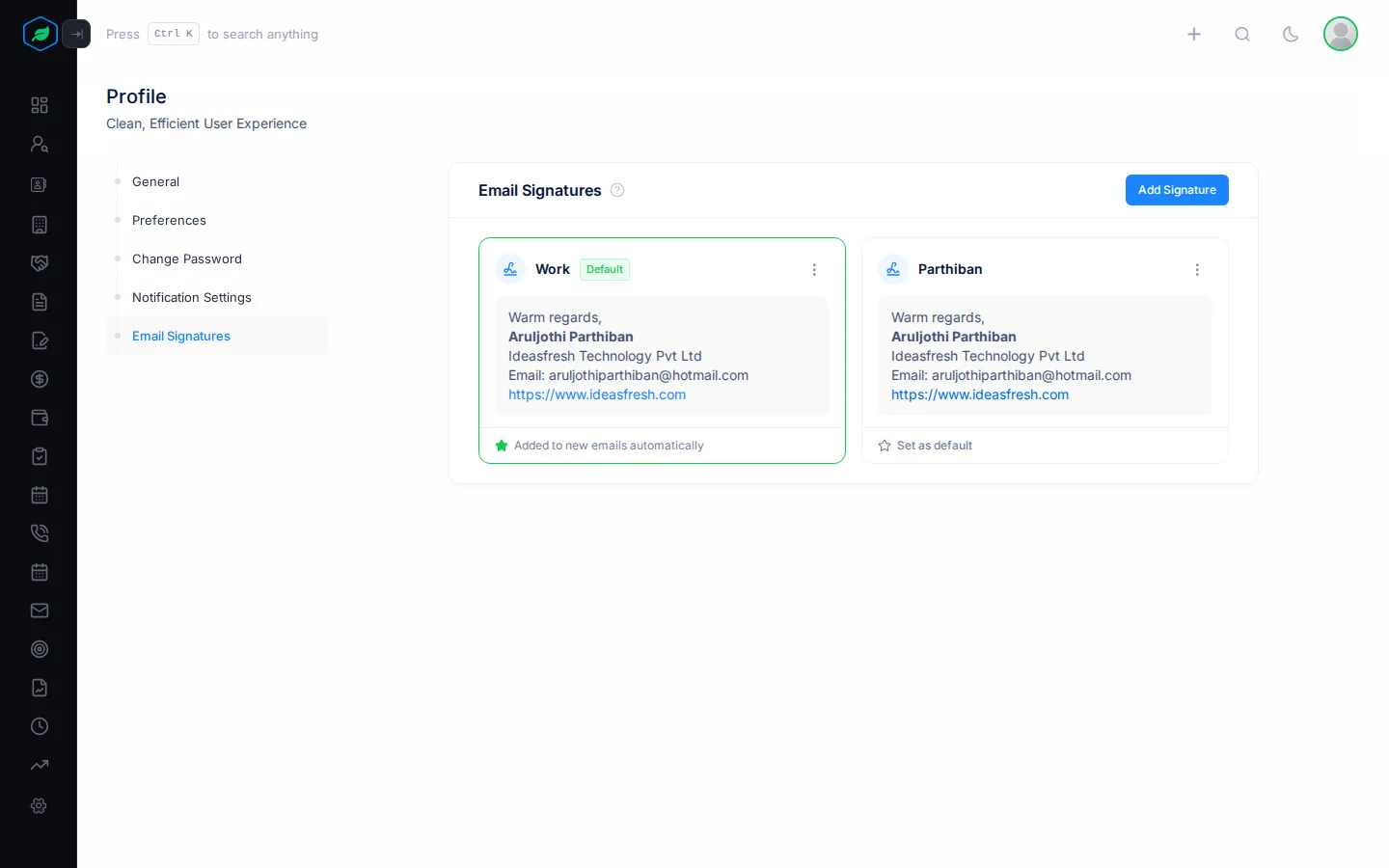Open the mail envelope sidebar icon
The width and height of the screenshot is (1389, 868).
coord(40,610)
